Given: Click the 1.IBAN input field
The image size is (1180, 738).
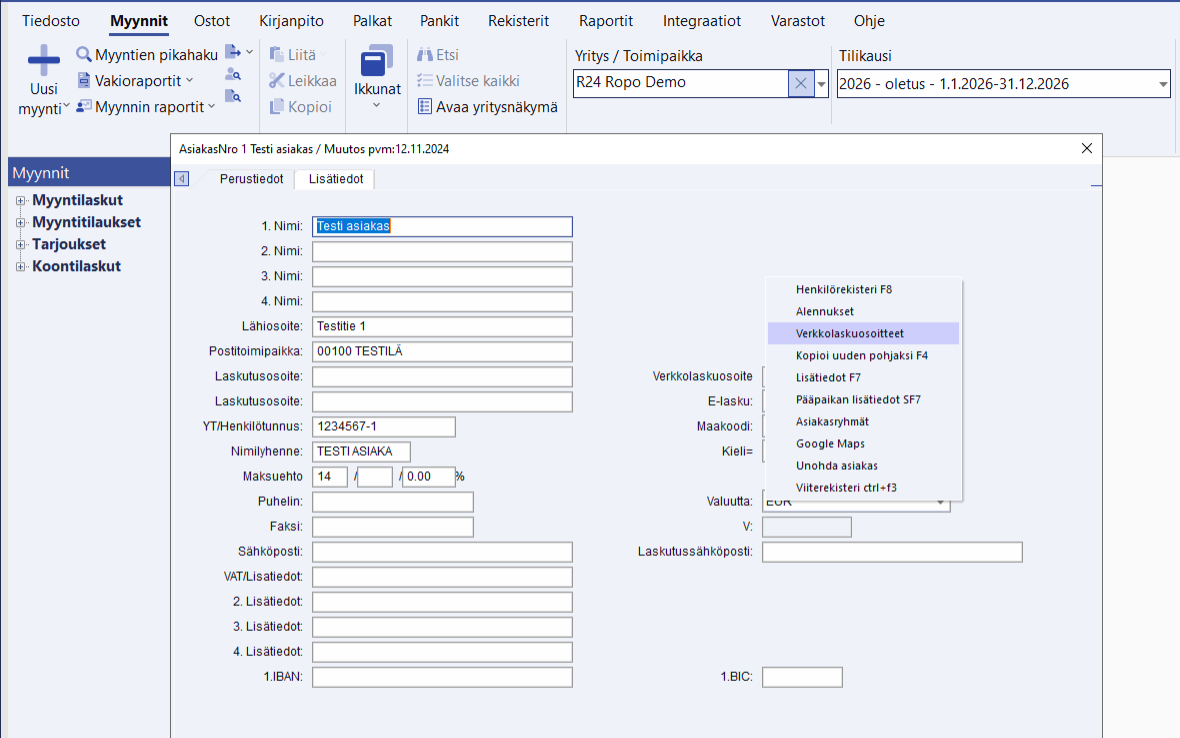Looking at the screenshot, I should (x=442, y=677).
